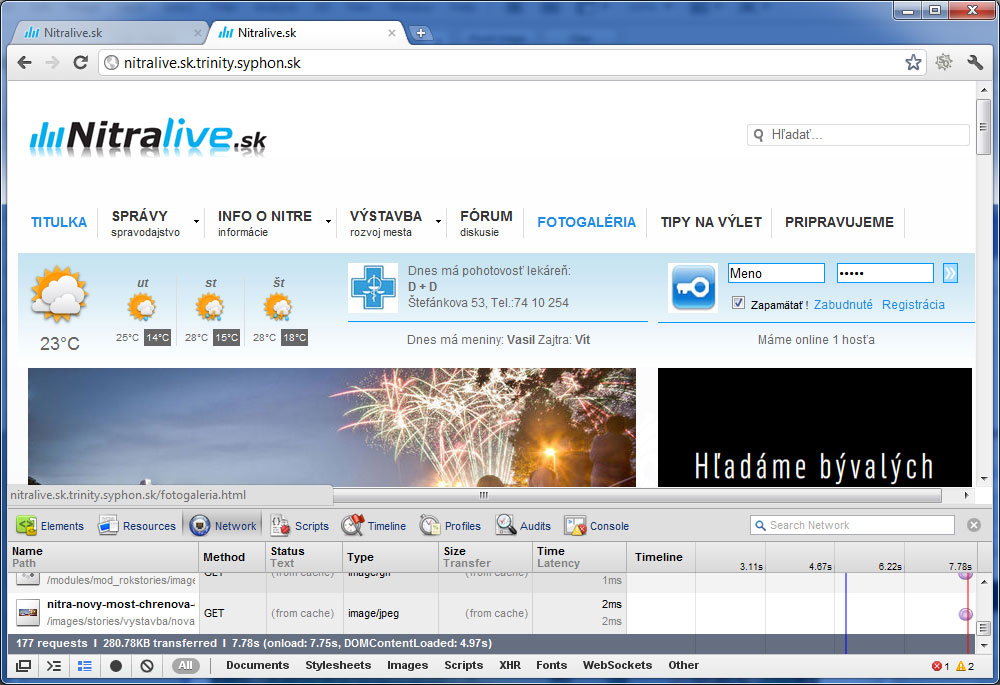Expand the INFO O NITRE dropdown arrow
The width and height of the screenshot is (1000, 685).
(328, 221)
